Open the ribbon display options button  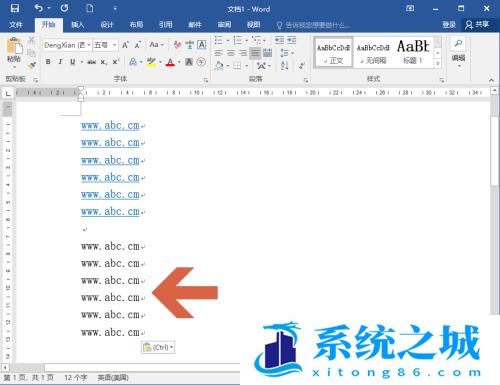[x=410, y=9]
